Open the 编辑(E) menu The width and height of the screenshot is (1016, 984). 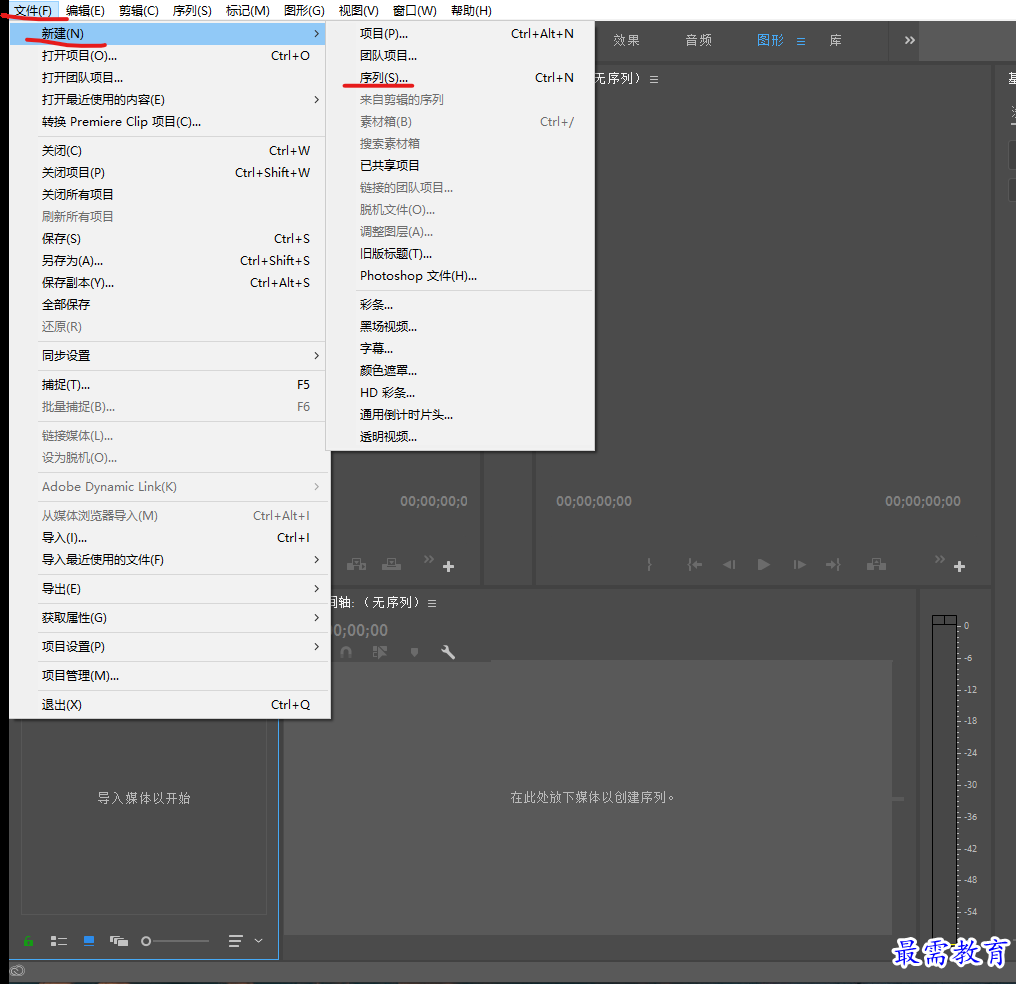tap(85, 10)
